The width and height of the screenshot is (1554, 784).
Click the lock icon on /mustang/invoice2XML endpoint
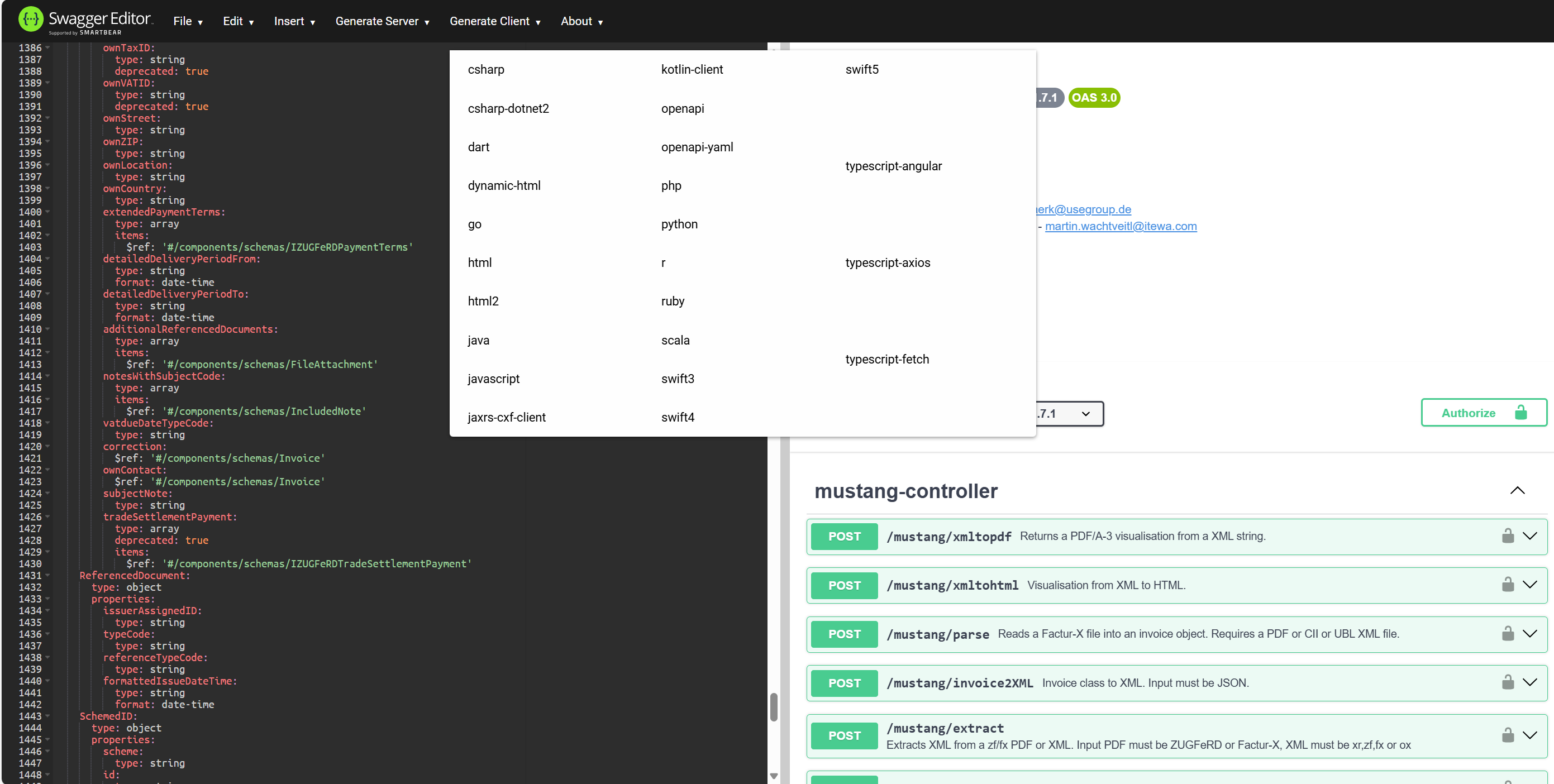point(1508,682)
